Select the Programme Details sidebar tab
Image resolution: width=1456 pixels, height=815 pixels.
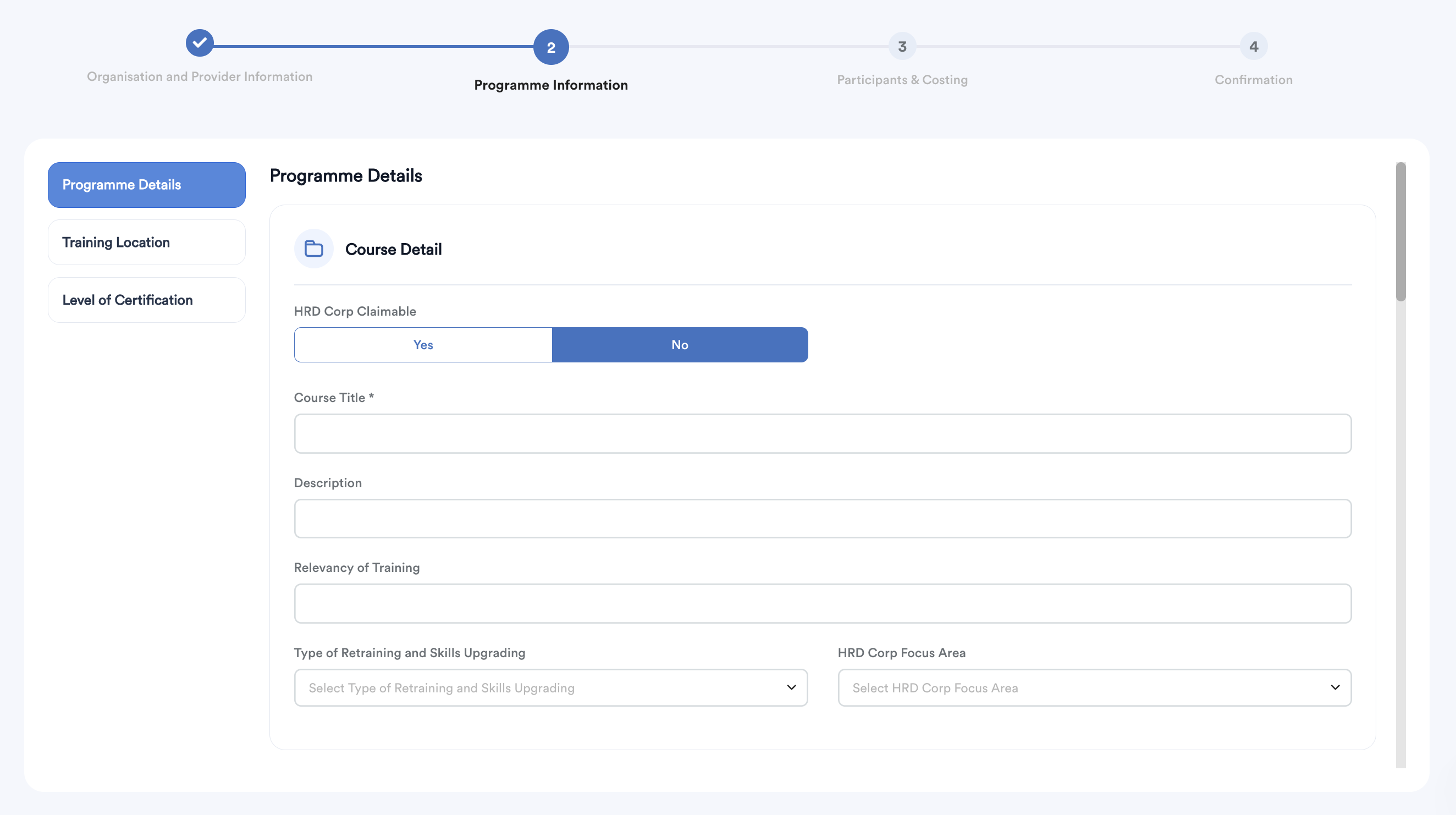[146, 185]
